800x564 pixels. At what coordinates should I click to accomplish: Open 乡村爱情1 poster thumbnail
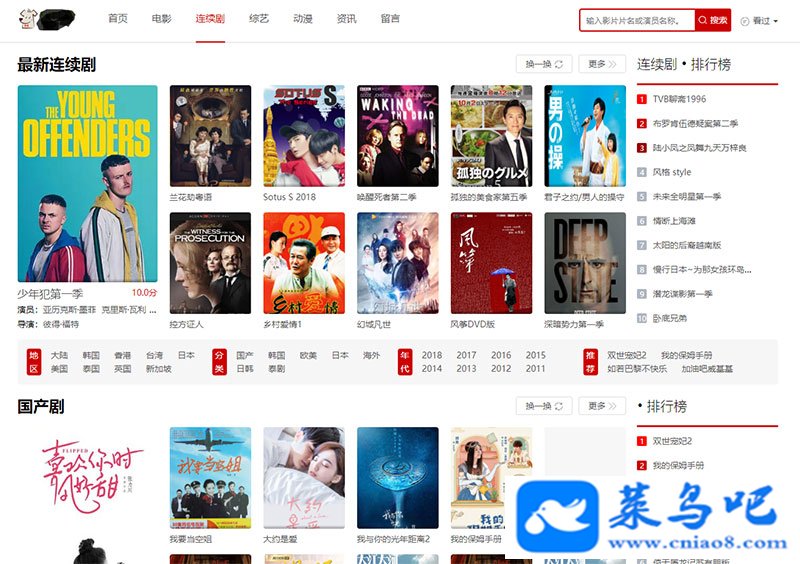304,263
